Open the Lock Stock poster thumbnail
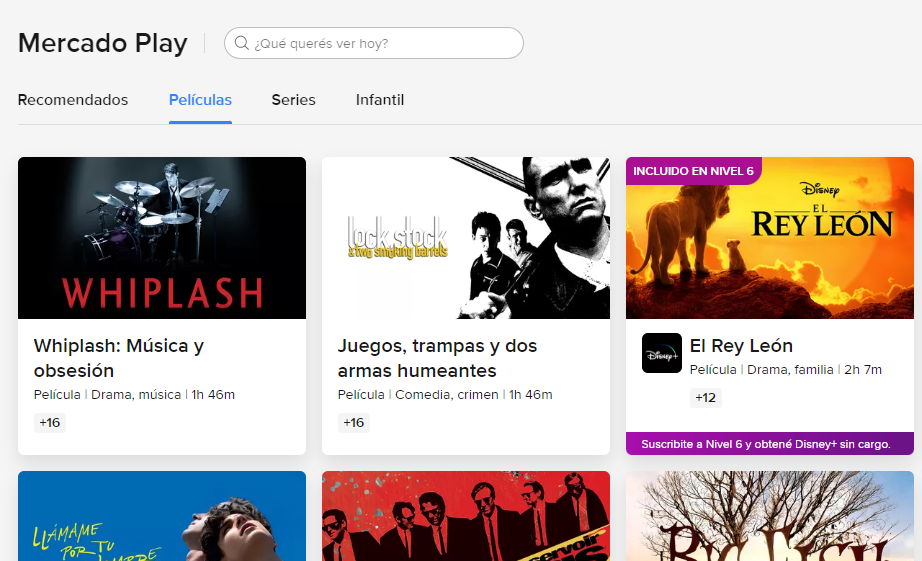Viewport: 922px width, 561px height. coord(466,238)
